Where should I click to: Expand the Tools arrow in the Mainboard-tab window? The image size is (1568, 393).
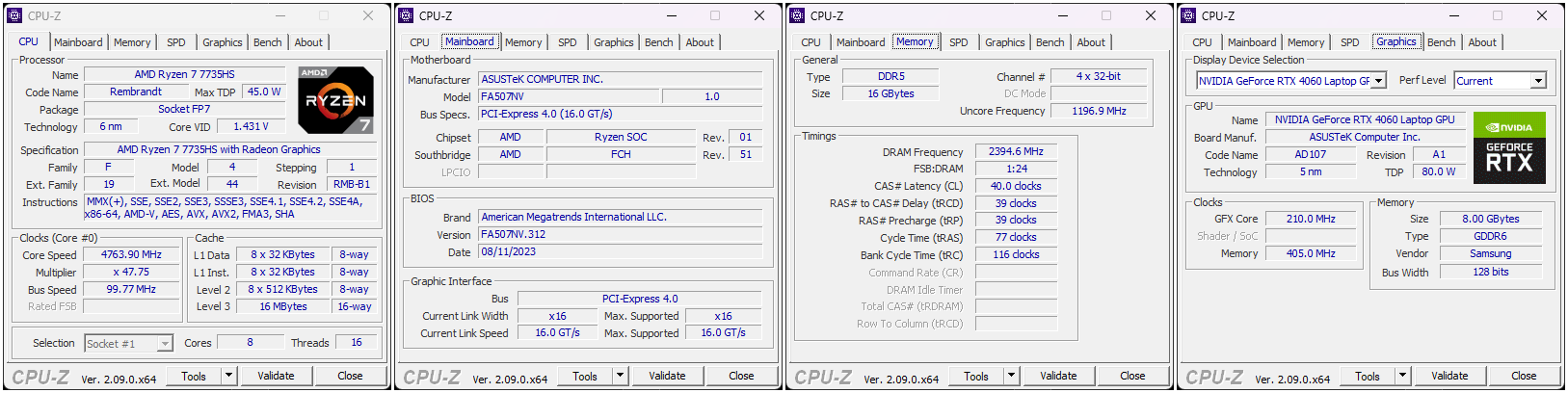click(621, 376)
